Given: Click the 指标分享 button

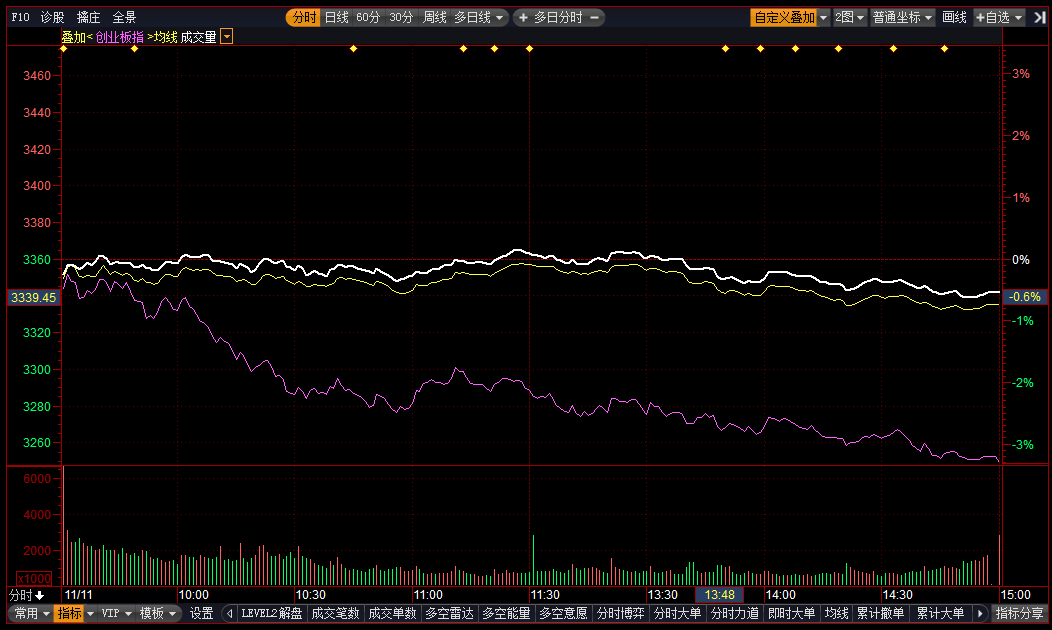Looking at the screenshot, I should pyautogui.click(x=1020, y=613).
